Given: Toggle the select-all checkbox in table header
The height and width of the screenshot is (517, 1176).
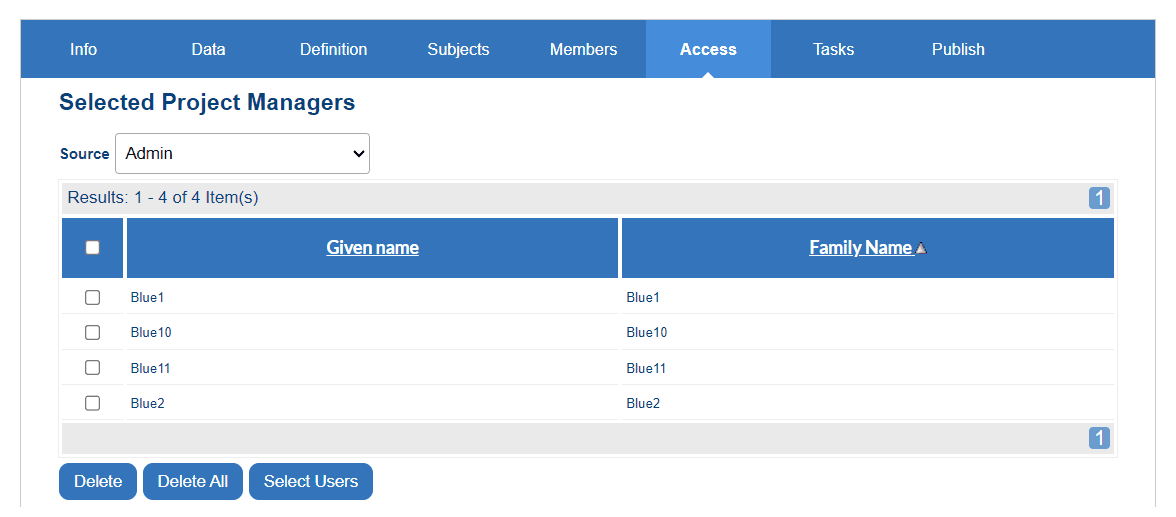Looking at the screenshot, I should [x=93, y=248].
